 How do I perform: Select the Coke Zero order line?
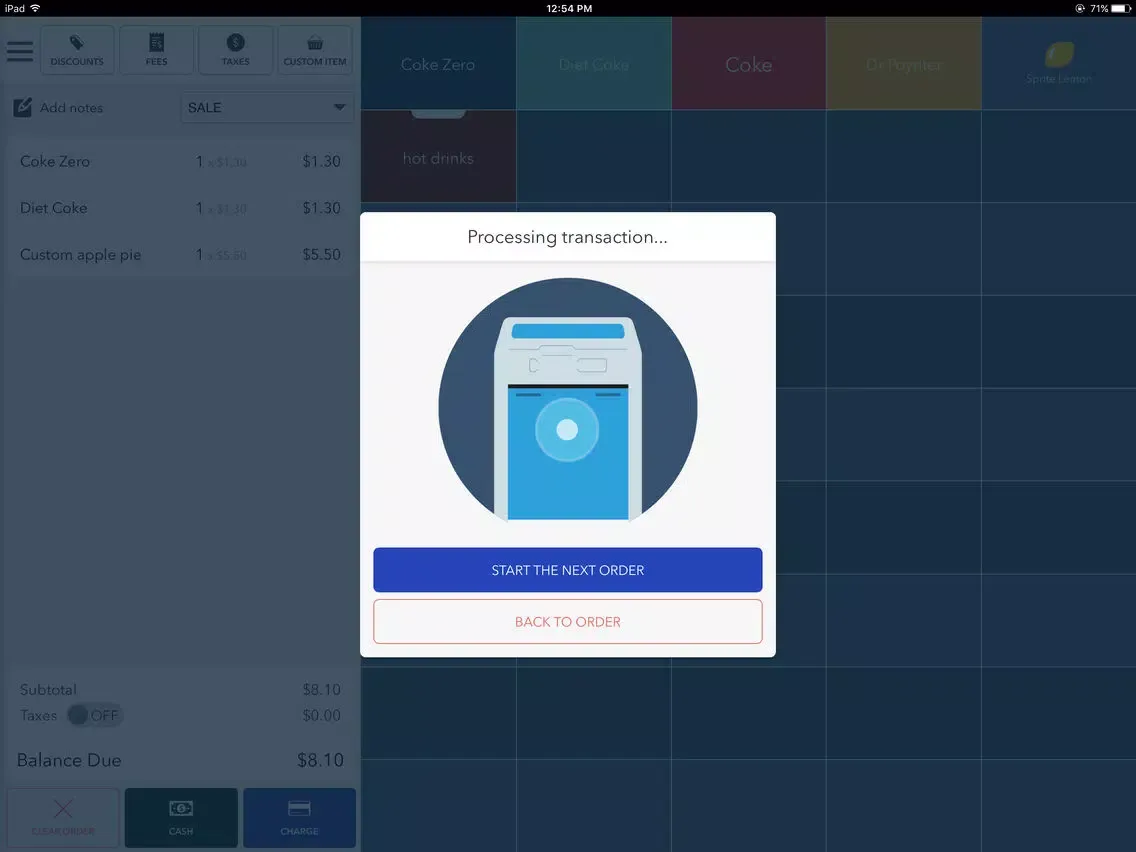tap(180, 162)
